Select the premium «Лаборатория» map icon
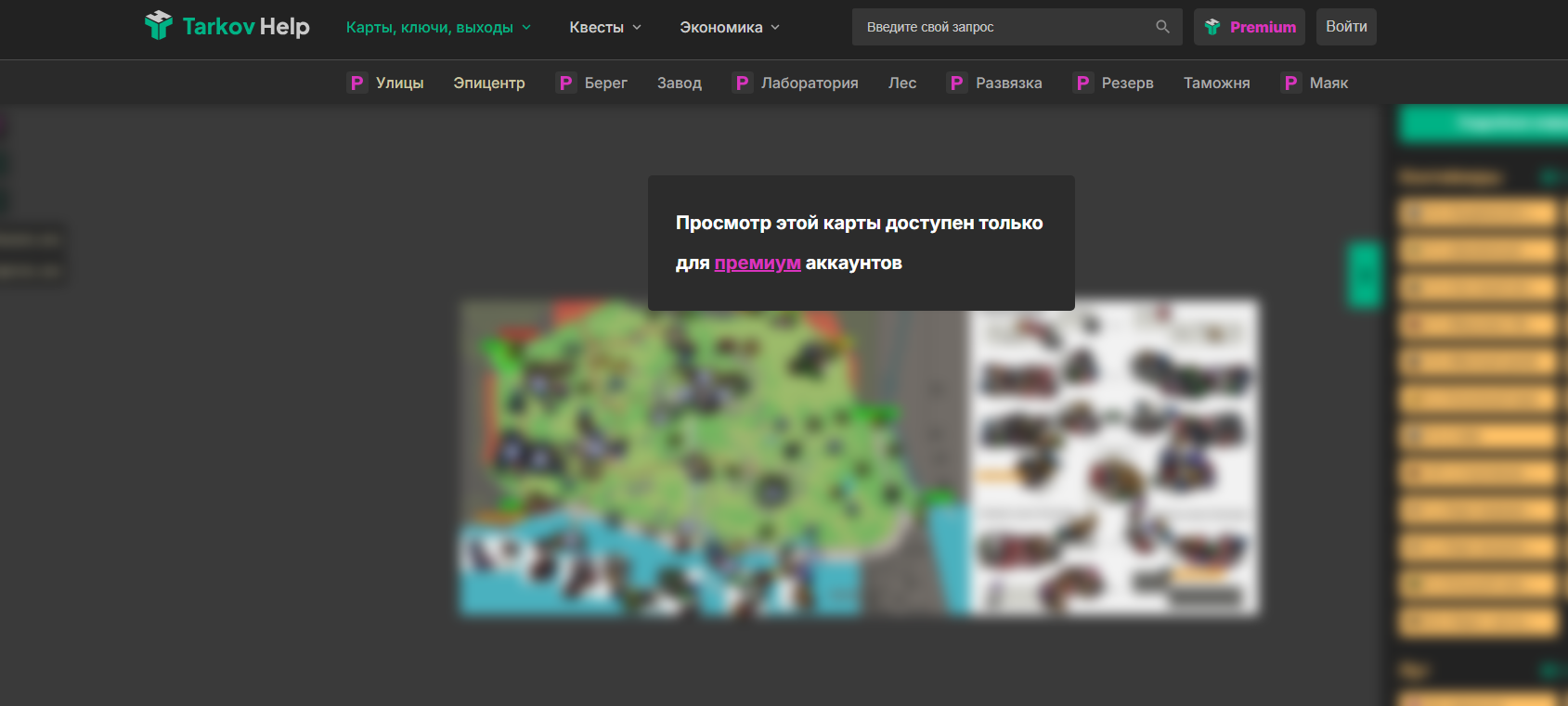 click(x=742, y=83)
